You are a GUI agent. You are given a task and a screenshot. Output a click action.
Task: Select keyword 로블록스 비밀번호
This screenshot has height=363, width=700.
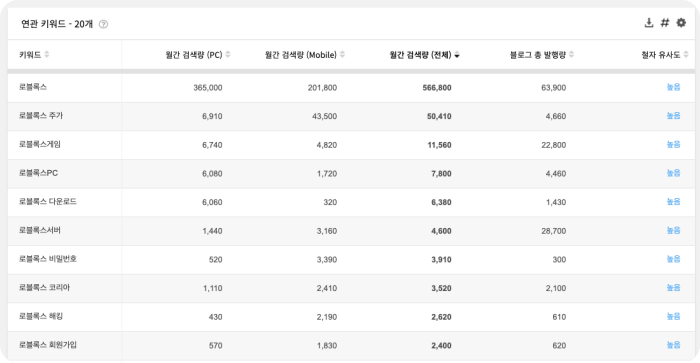48,259
